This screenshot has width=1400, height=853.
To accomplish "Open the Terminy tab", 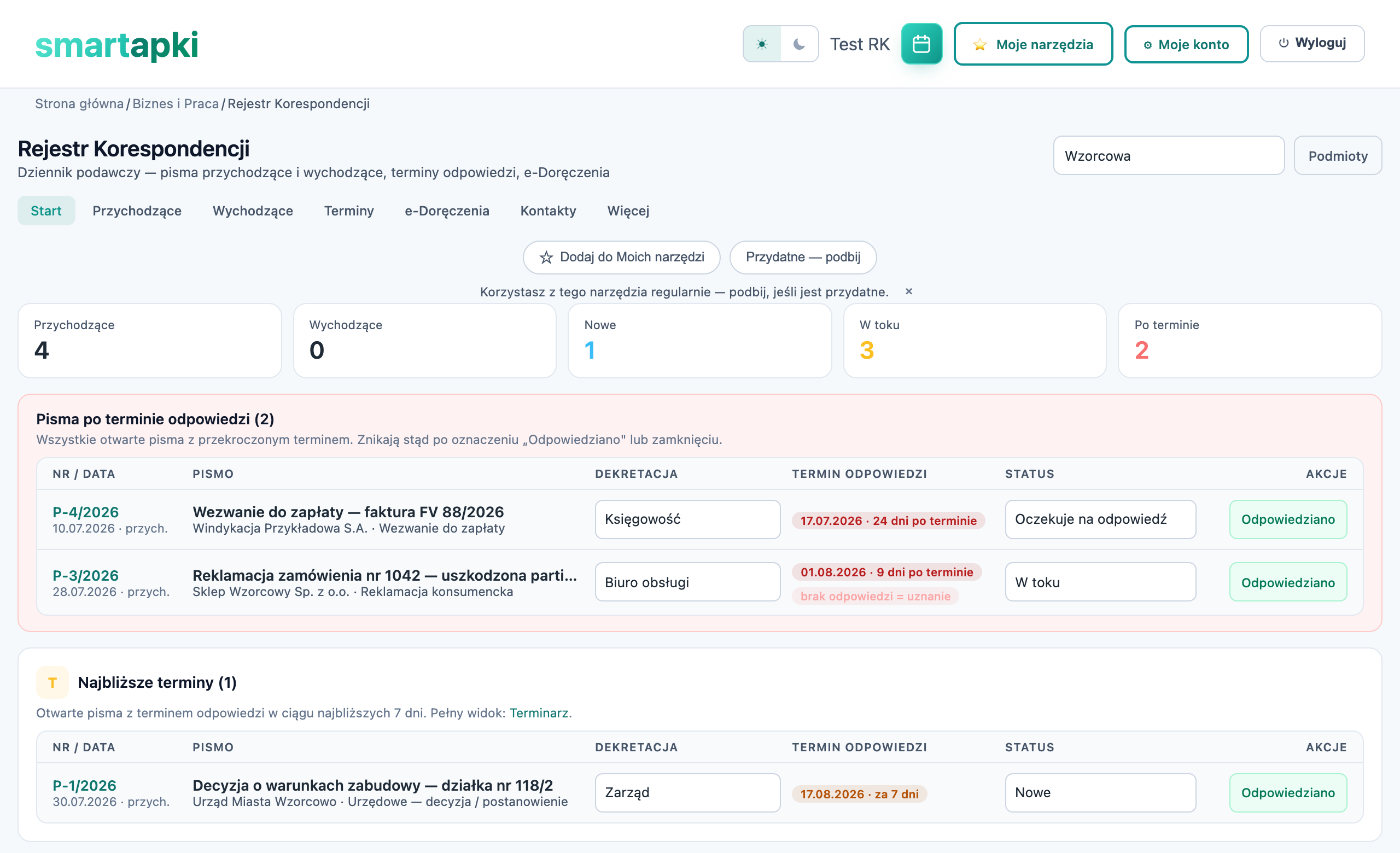I will pyautogui.click(x=349, y=211).
